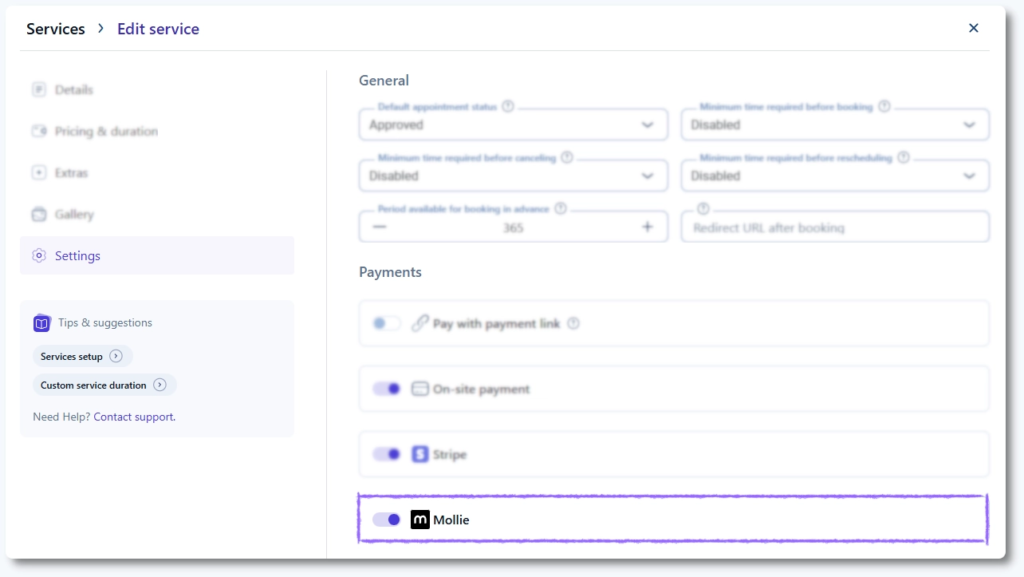Click the Contact support link
Screen dimensions: 1024x577
coord(134,417)
